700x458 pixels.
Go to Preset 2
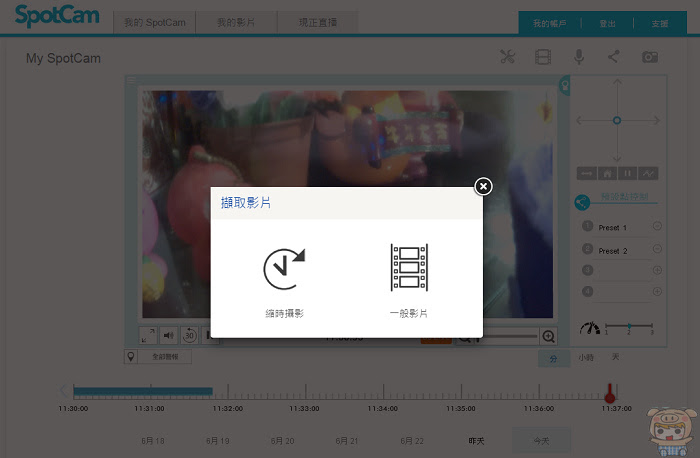(x=613, y=251)
